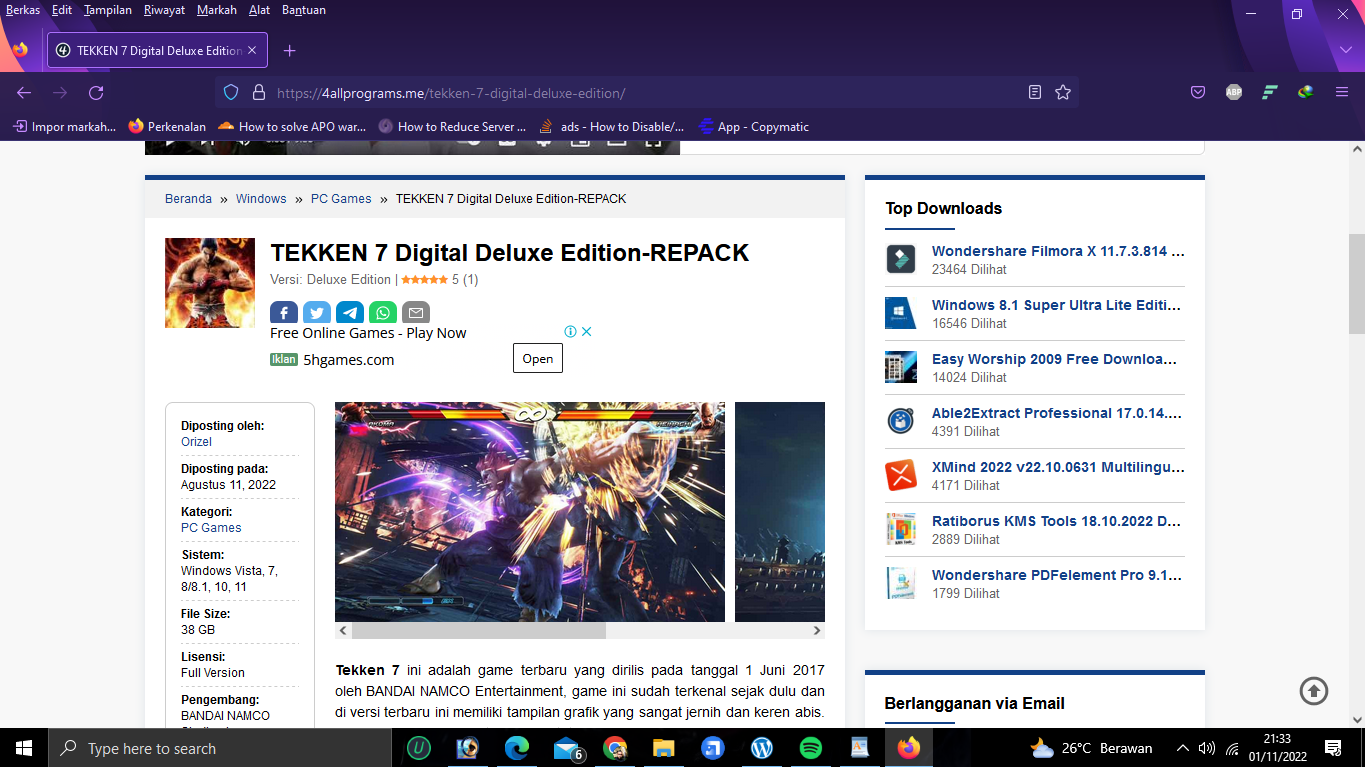Open Mail app in taskbar
This screenshot has height=767, width=1365.
567,748
